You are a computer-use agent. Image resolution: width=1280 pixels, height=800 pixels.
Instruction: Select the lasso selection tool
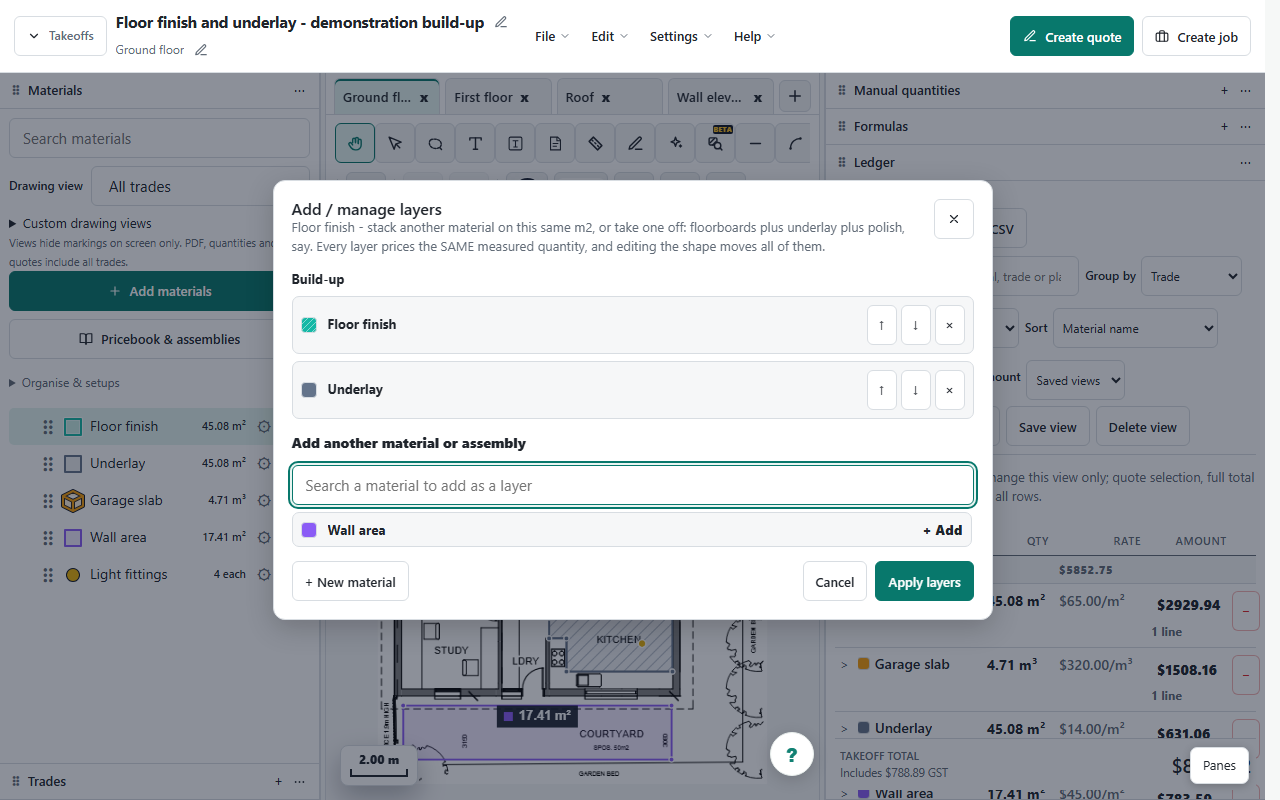[435, 143]
